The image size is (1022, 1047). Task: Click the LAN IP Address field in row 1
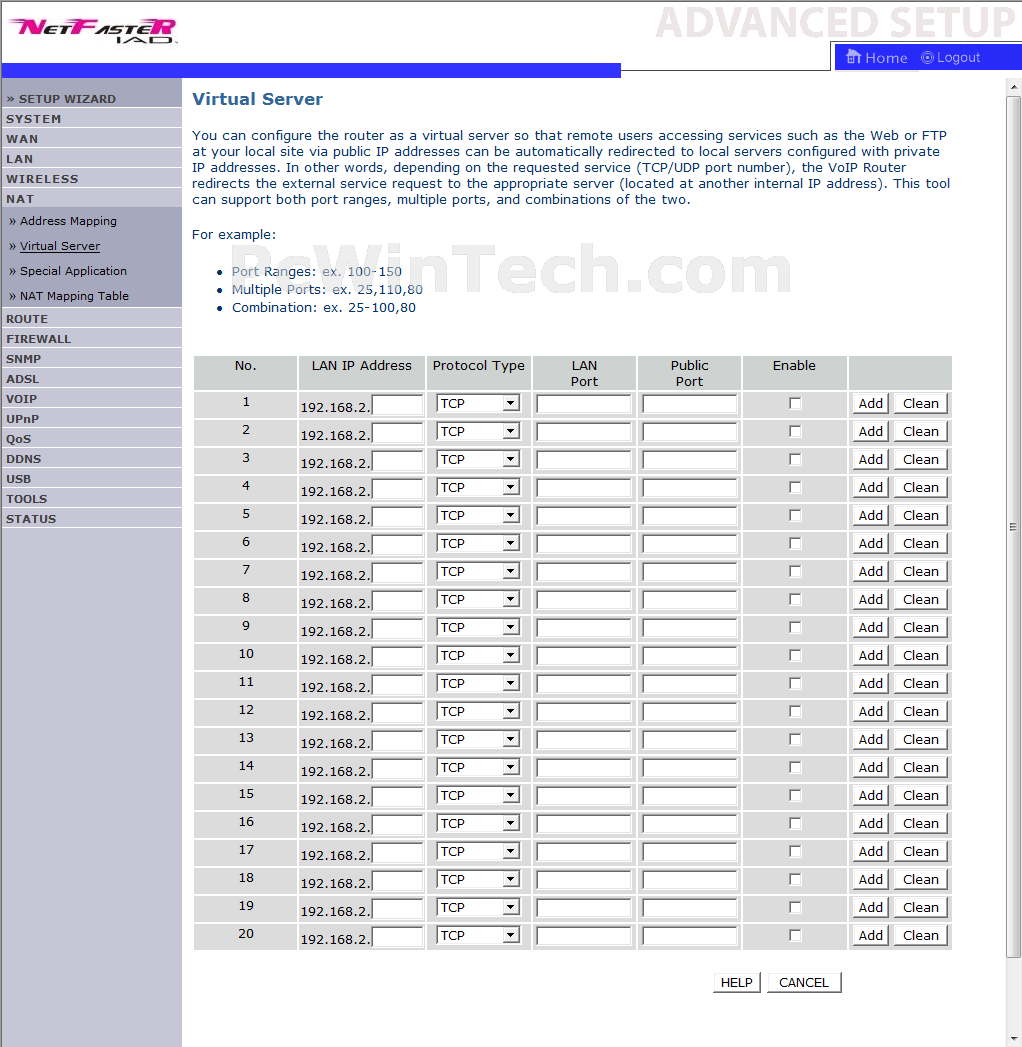pos(397,405)
